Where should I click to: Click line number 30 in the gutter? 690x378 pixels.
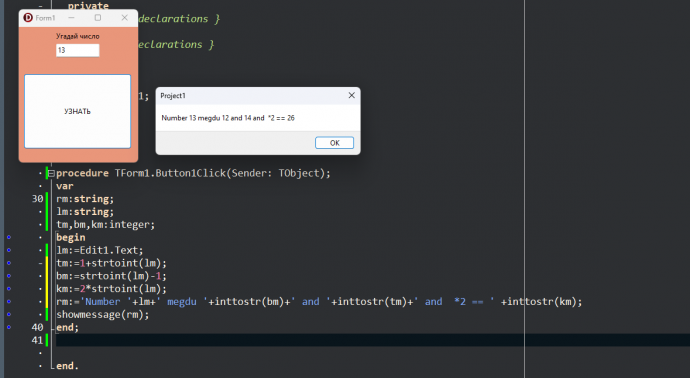[x=37, y=199]
